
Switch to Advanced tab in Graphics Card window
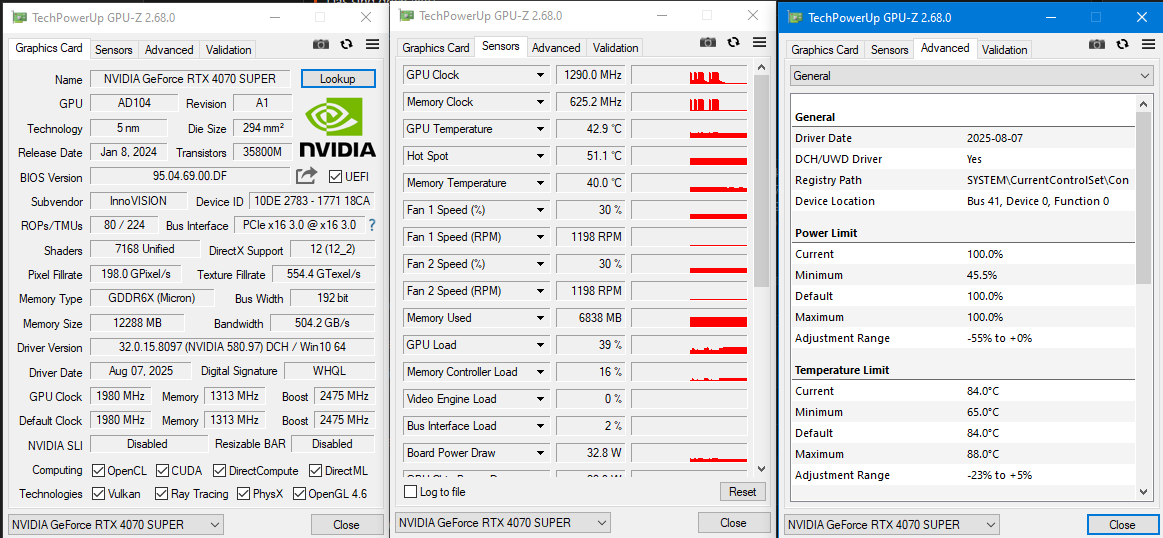pos(168,50)
